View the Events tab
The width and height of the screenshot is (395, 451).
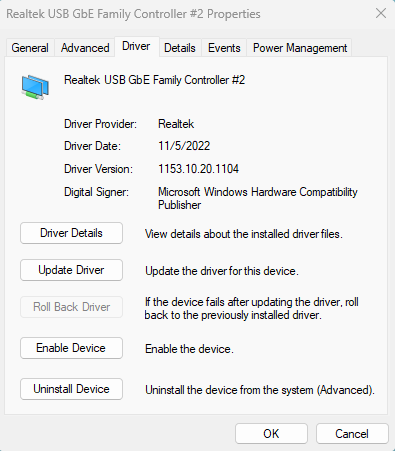tap(224, 48)
